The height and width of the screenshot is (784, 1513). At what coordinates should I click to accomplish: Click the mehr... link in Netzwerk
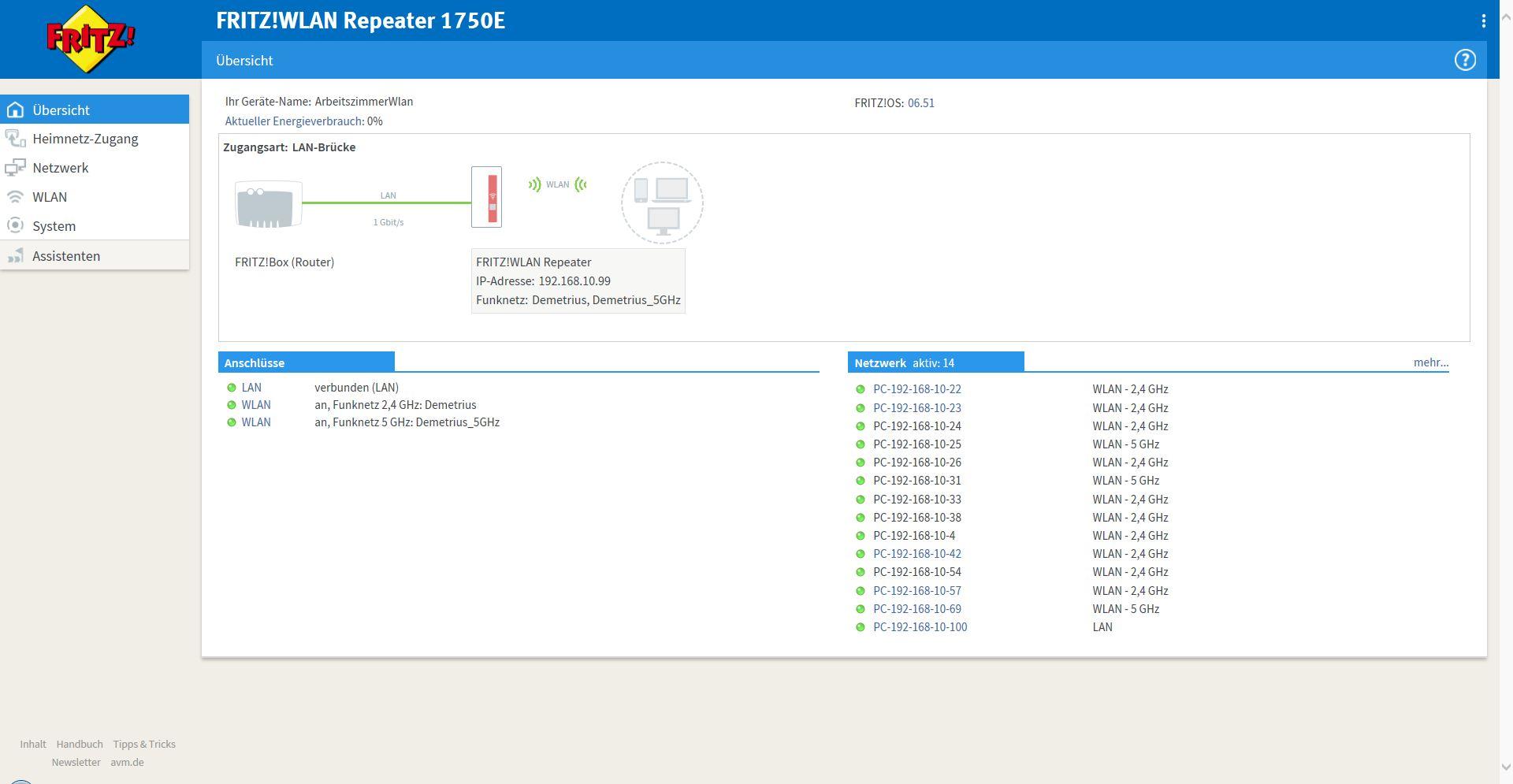1431,362
